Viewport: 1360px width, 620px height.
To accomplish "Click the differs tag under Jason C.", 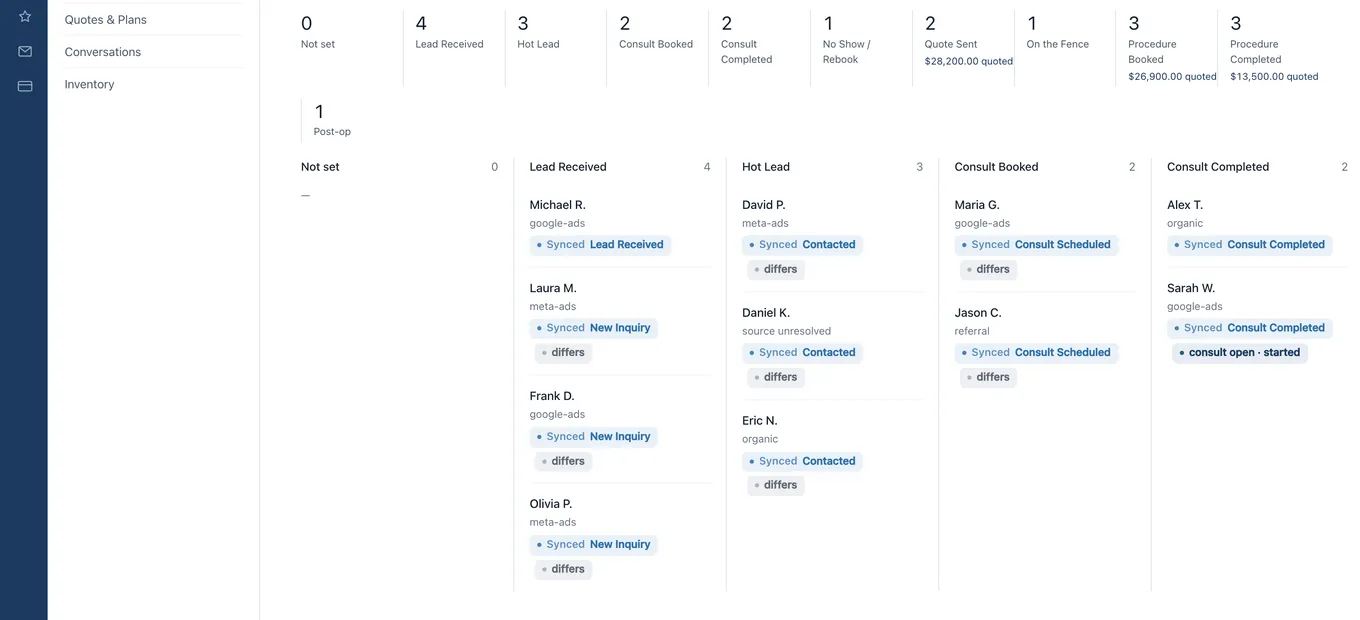I will (x=988, y=377).
